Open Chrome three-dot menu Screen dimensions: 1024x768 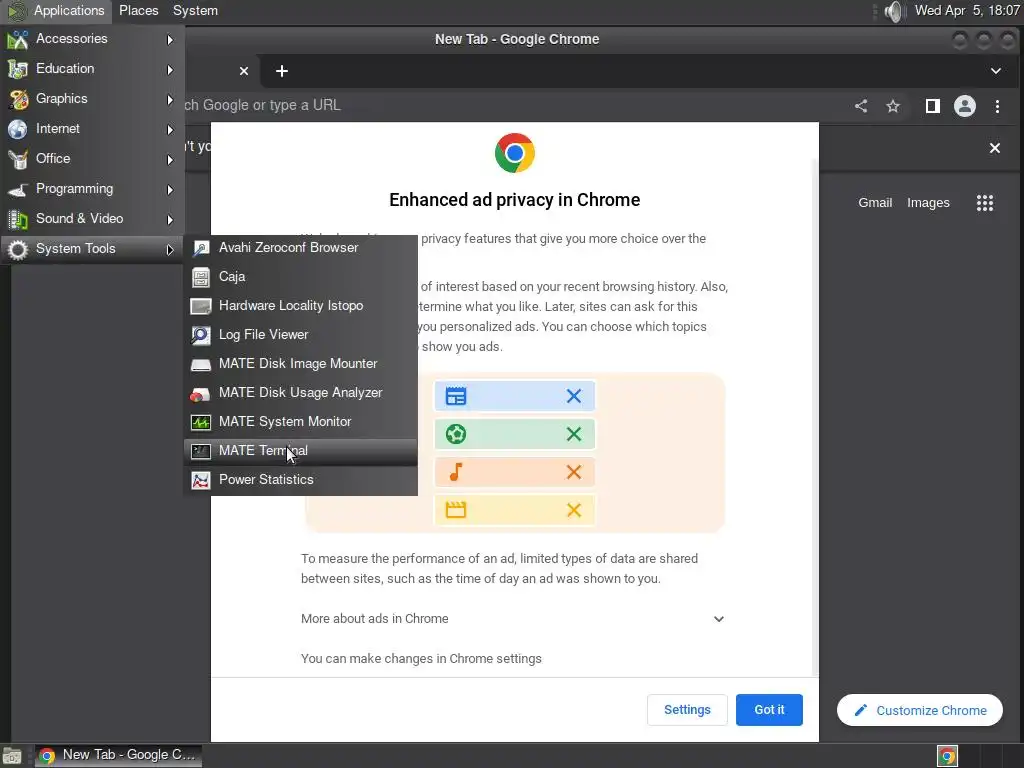click(x=997, y=106)
